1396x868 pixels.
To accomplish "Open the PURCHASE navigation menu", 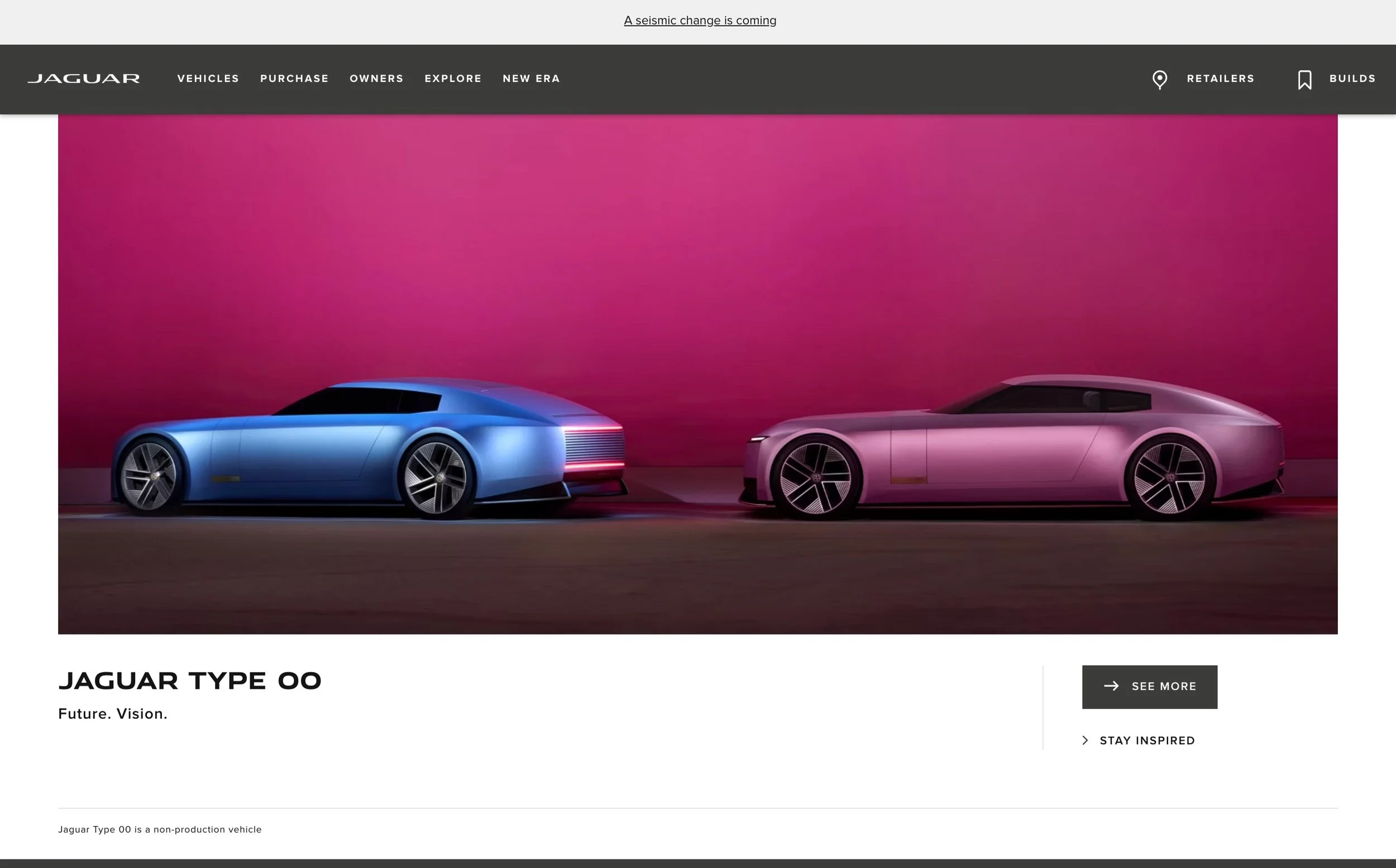I will click(x=294, y=79).
